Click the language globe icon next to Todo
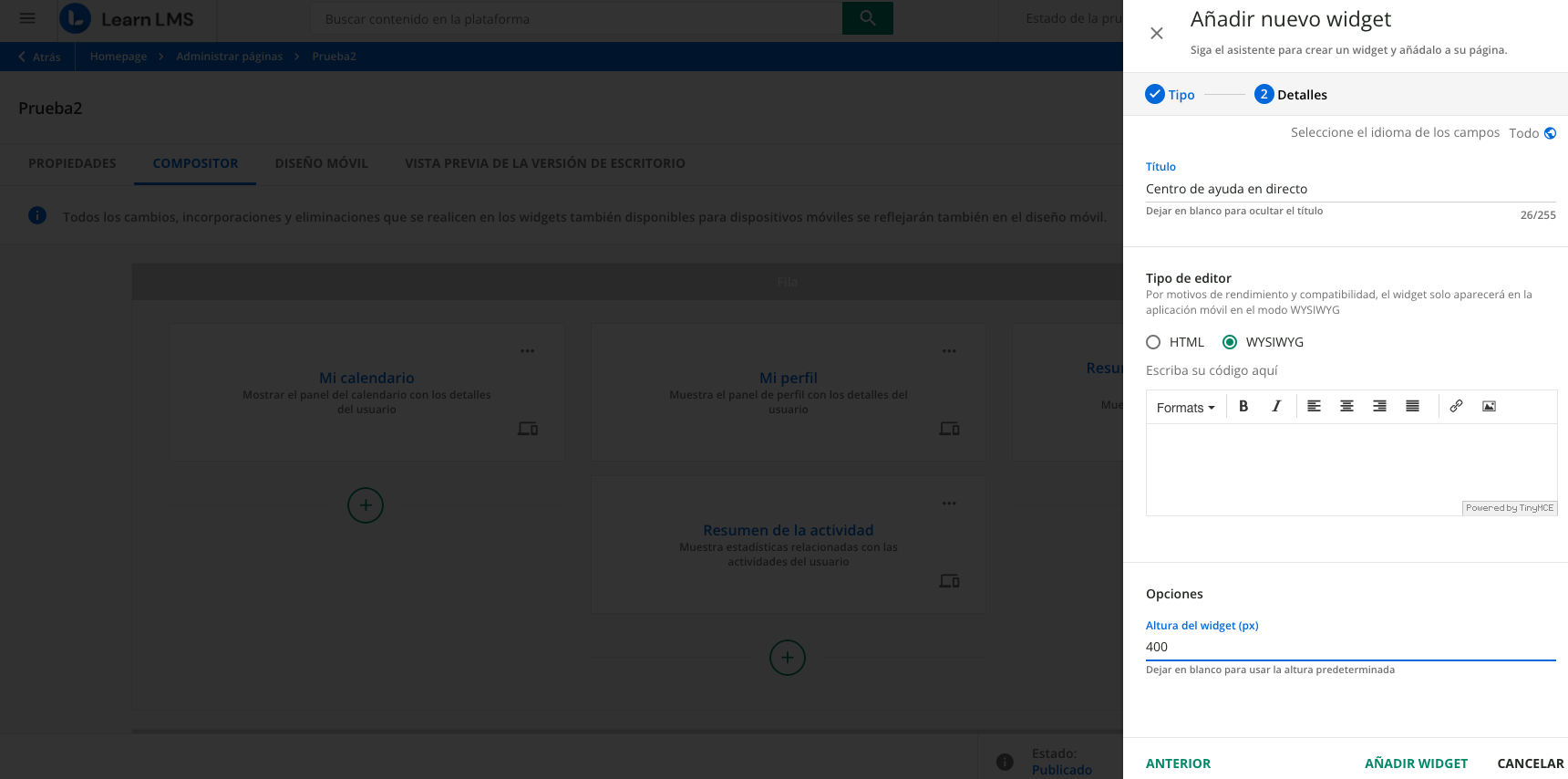The image size is (1568, 779). [x=1550, y=133]
